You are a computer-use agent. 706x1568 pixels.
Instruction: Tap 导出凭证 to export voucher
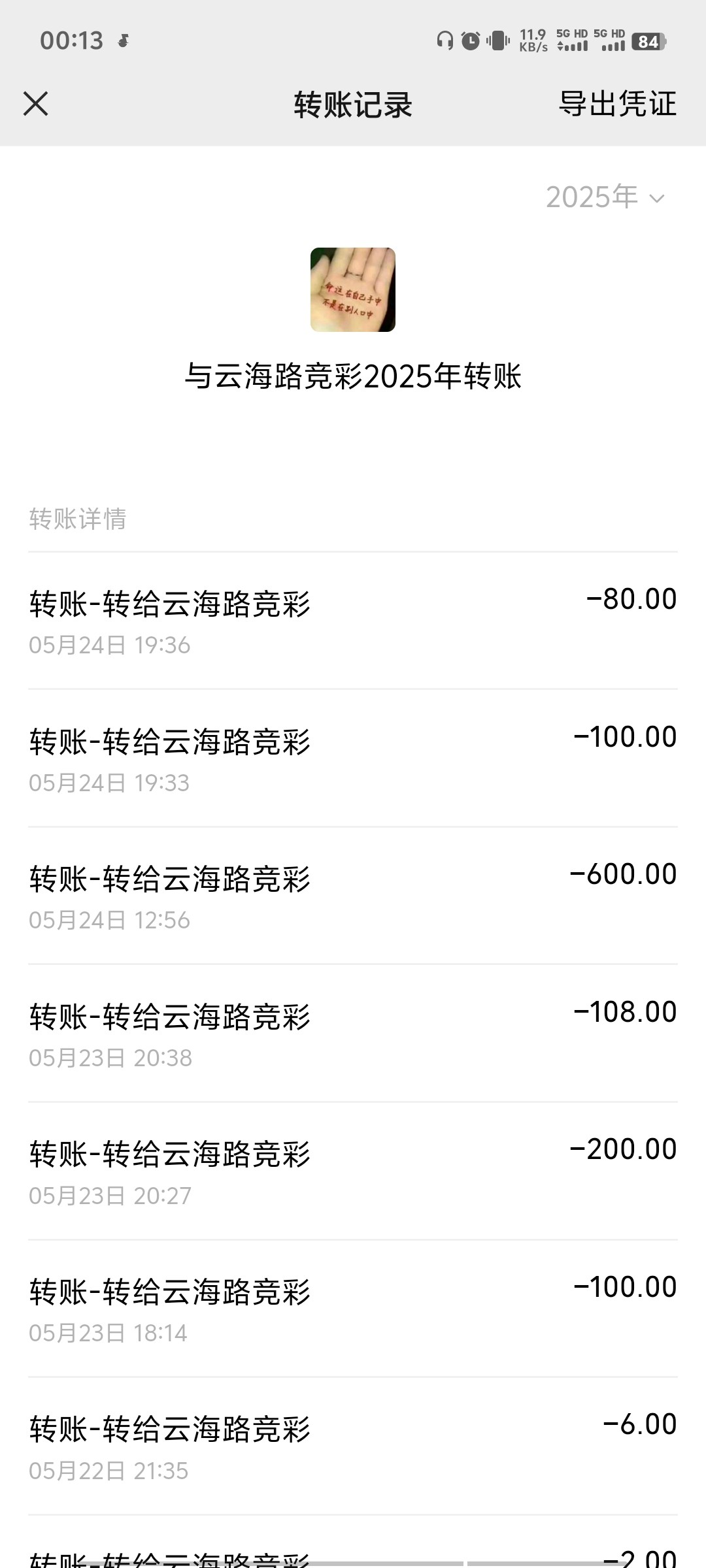[617, 104]
